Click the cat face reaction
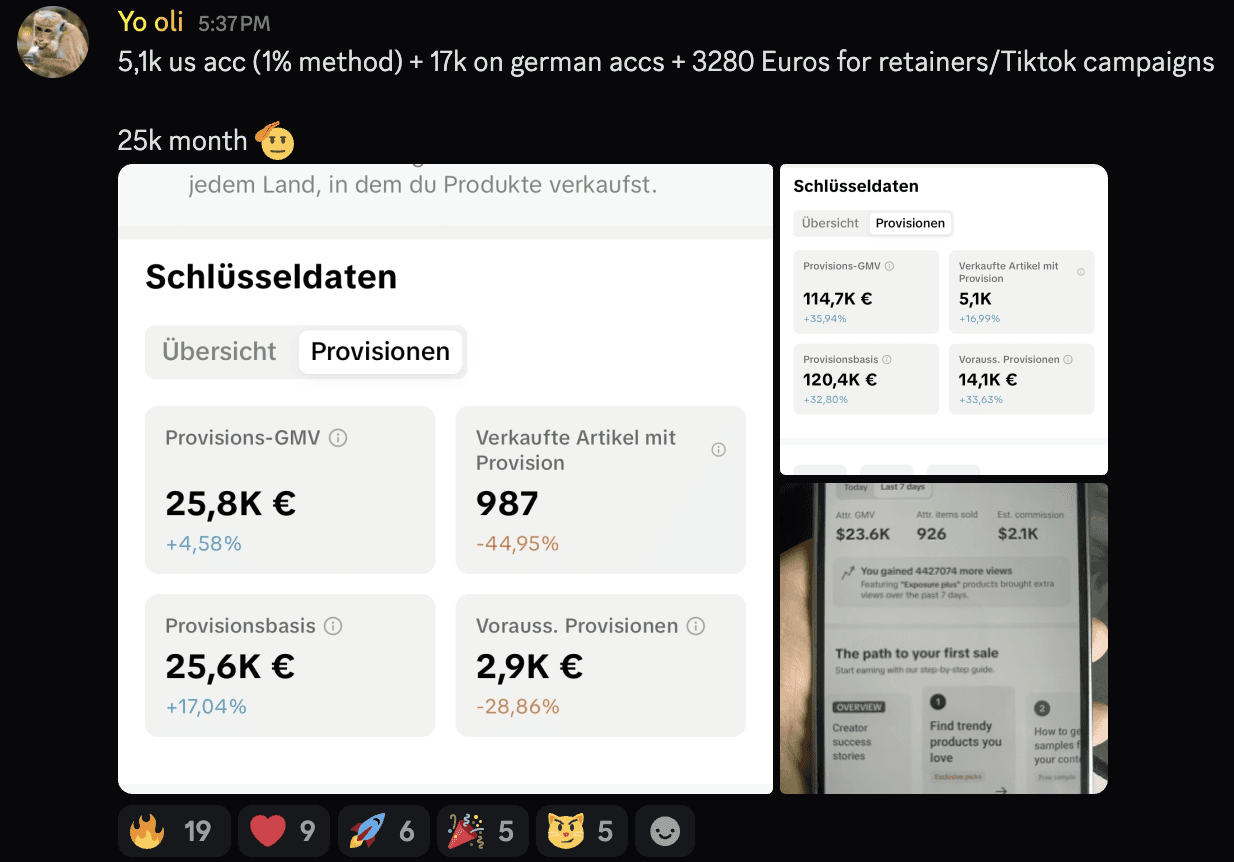The width and height of the screenshot is (1234, 862). [582, 831]
